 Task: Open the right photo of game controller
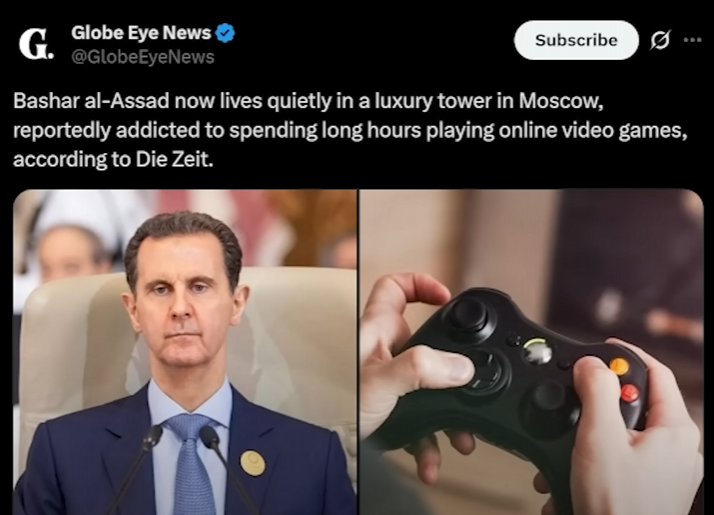pos(531,352)
